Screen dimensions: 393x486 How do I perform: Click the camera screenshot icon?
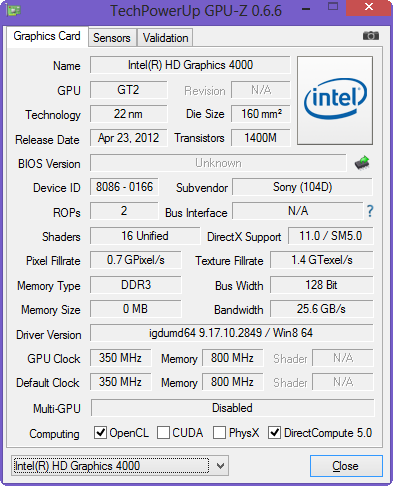point(371,35)
